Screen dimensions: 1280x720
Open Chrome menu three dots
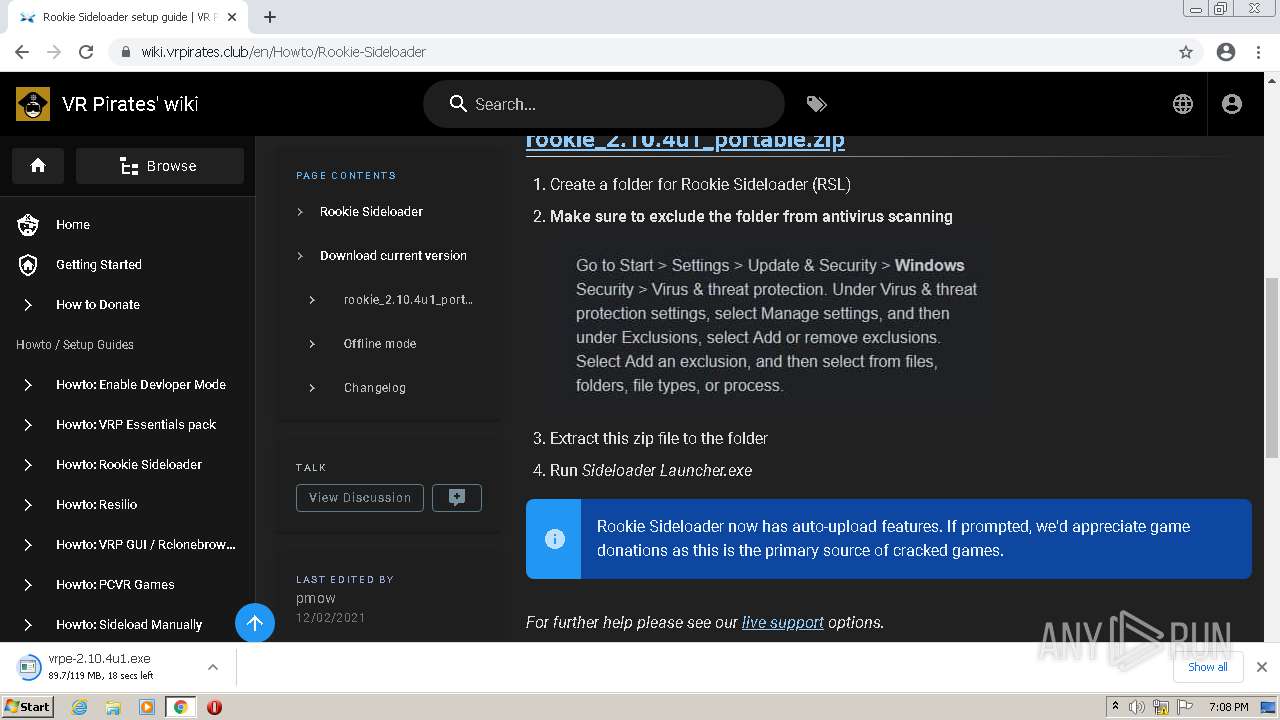pyautogui.click(x=1259, y=52)
